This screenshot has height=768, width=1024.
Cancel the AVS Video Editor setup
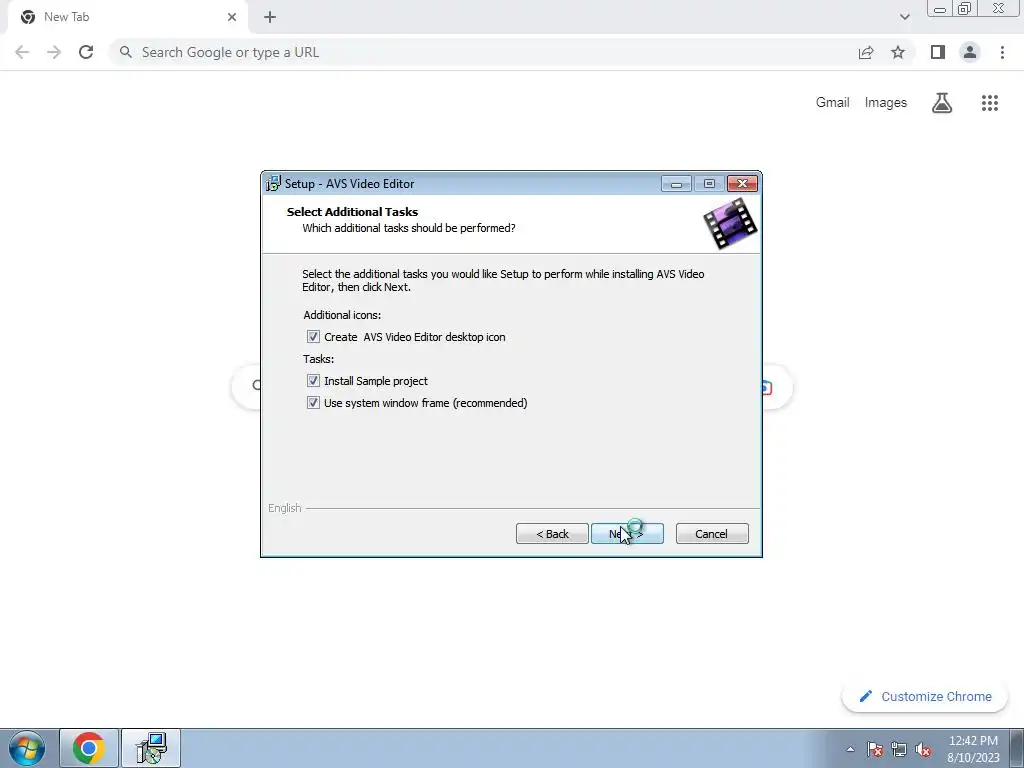point(712,534)
